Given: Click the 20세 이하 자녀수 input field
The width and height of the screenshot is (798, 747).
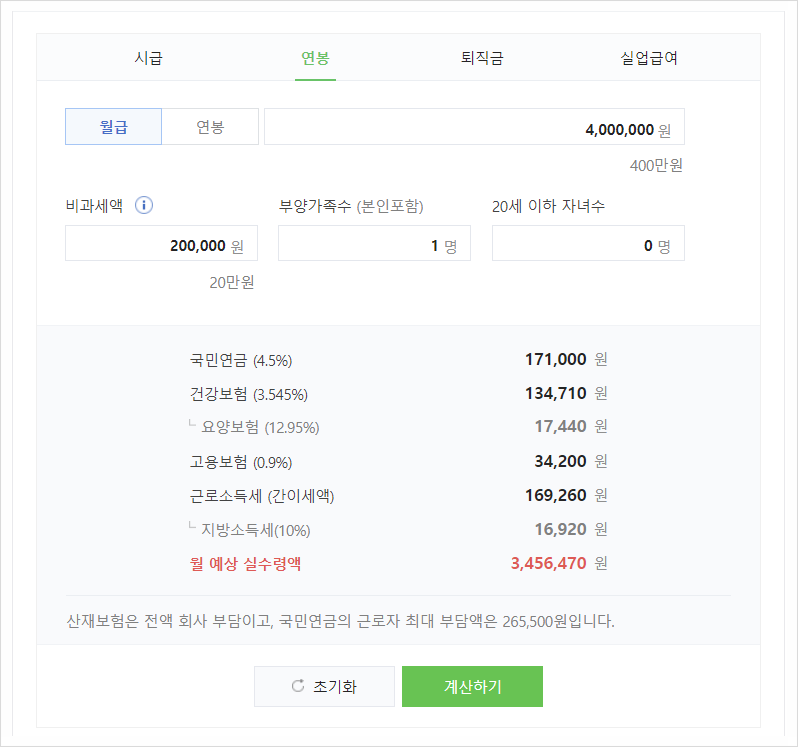Looking at the screenshot, I should pos(588,243).
